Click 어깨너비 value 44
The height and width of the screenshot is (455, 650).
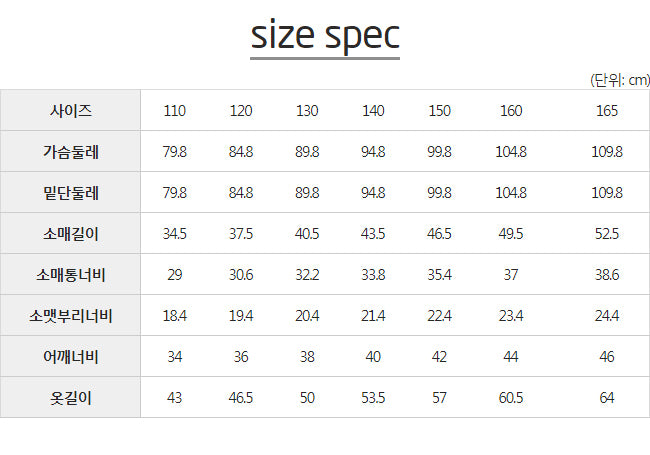[x=511, y=357]
